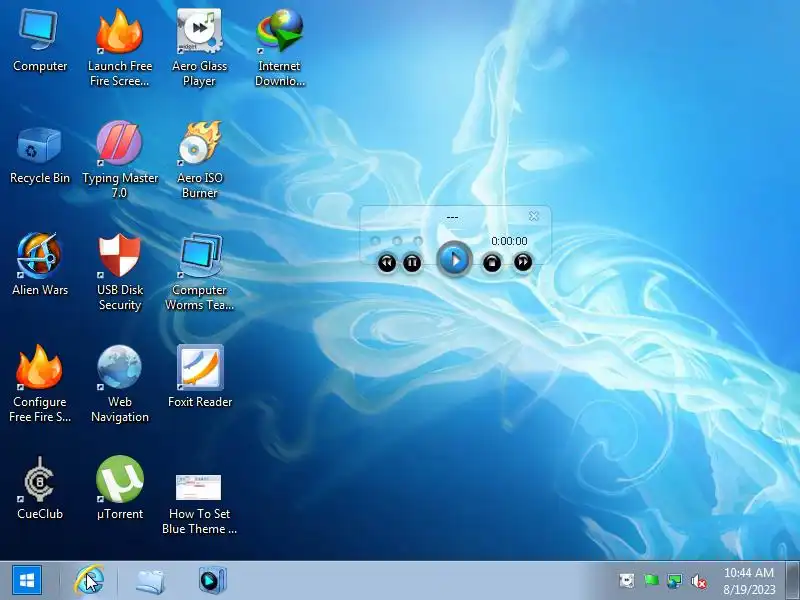Close the media player widget
The height and width of the screenshot is (600, 800).
[534, 216]
